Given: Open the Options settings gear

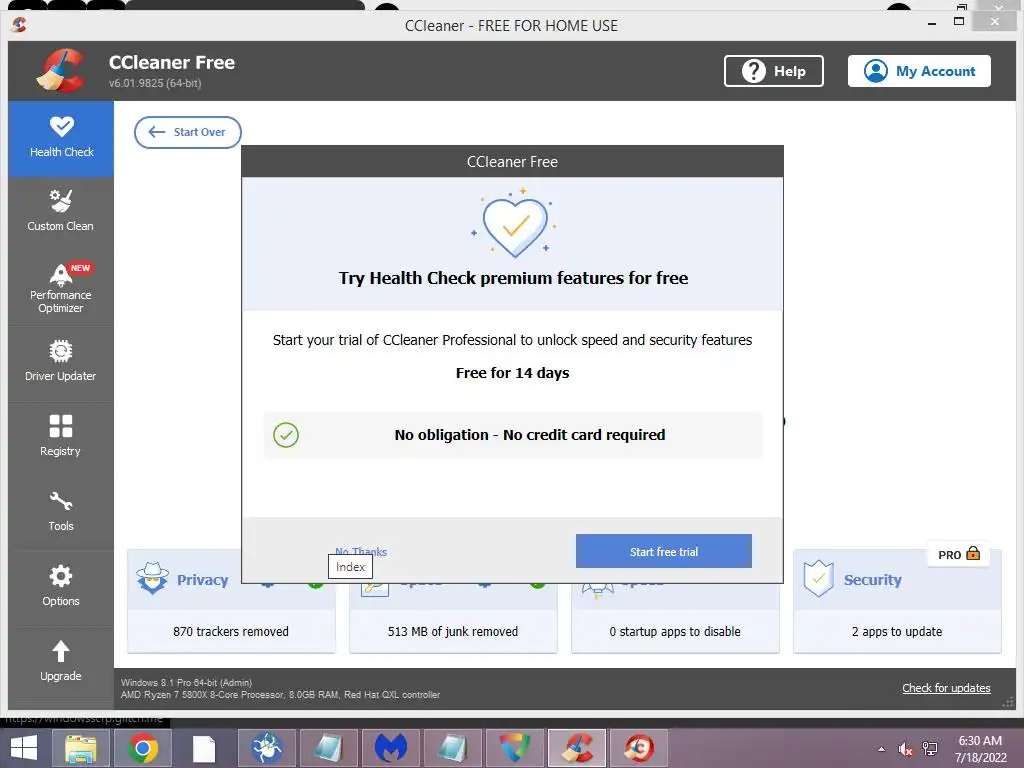Looking at the screenshot, I should click(x=61, y=576).
